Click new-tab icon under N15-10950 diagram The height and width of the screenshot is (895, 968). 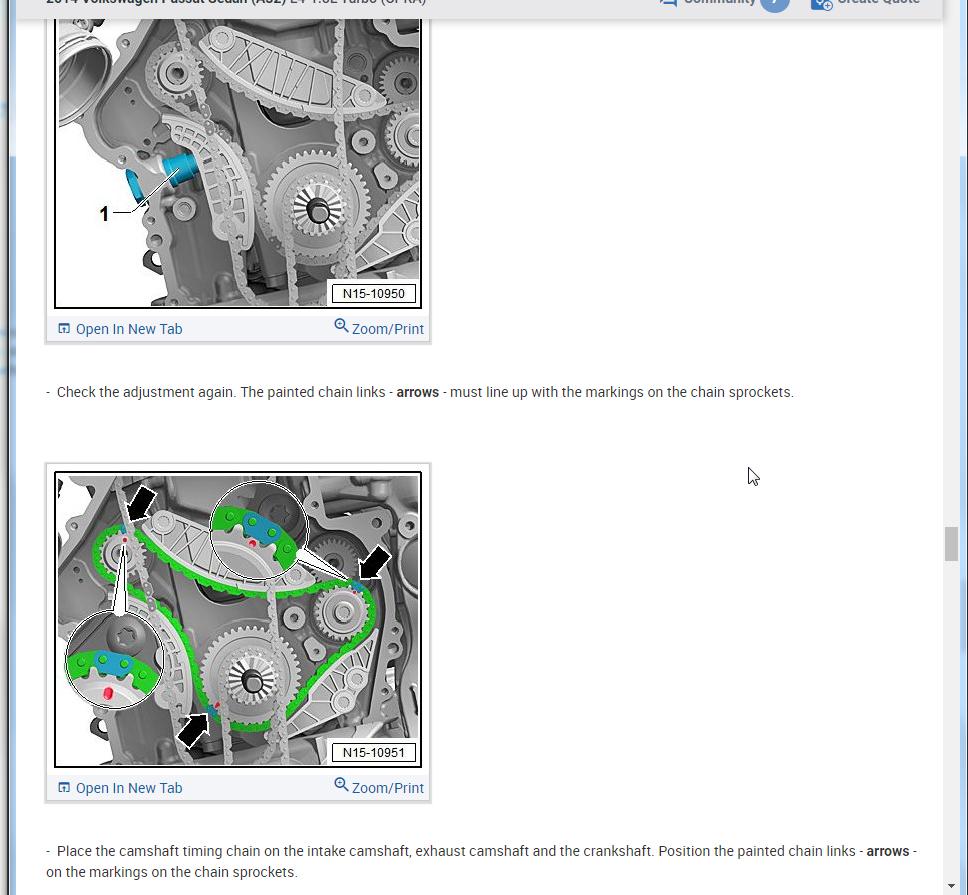point(64,328)
